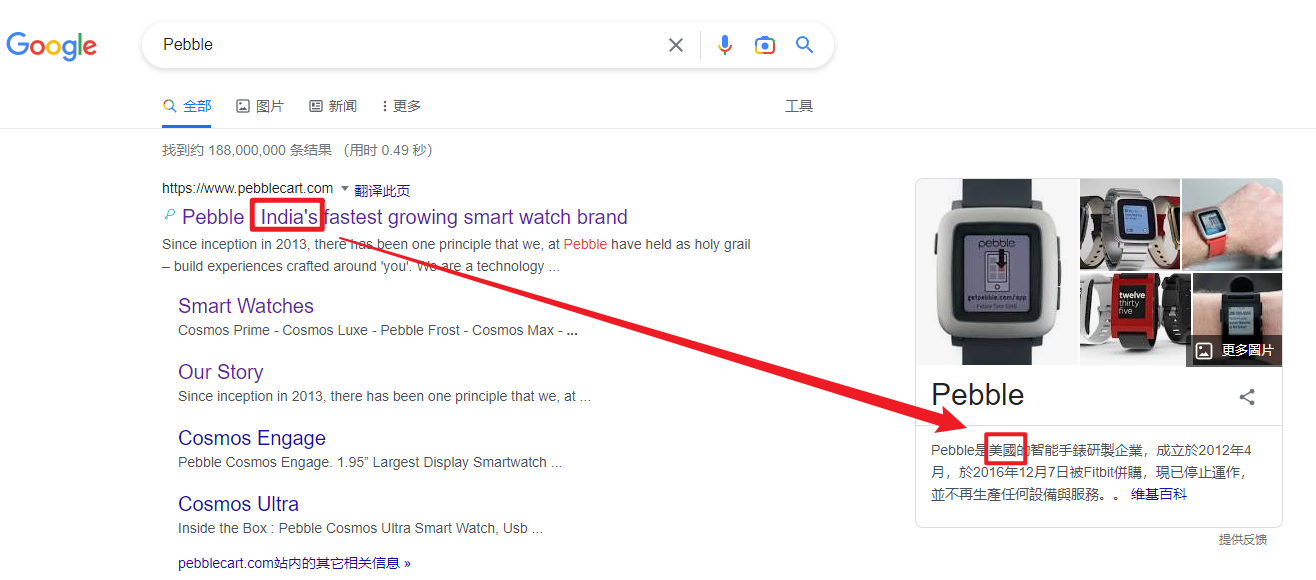Open 更多圖片 to see more Pebble images
1316x580 pixels.
(1234, 351)
